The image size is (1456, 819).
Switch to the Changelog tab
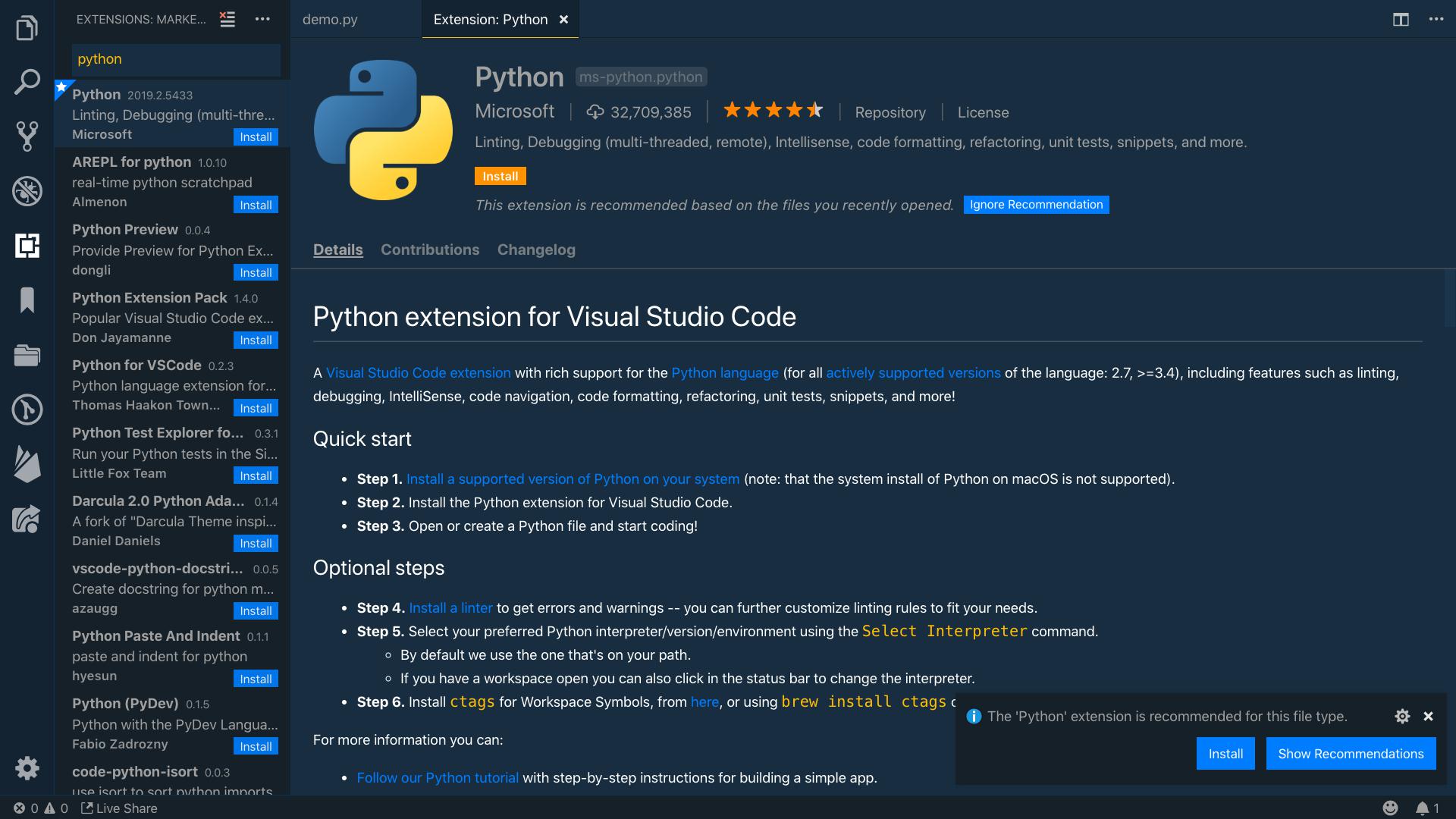(x=536, y=249)
